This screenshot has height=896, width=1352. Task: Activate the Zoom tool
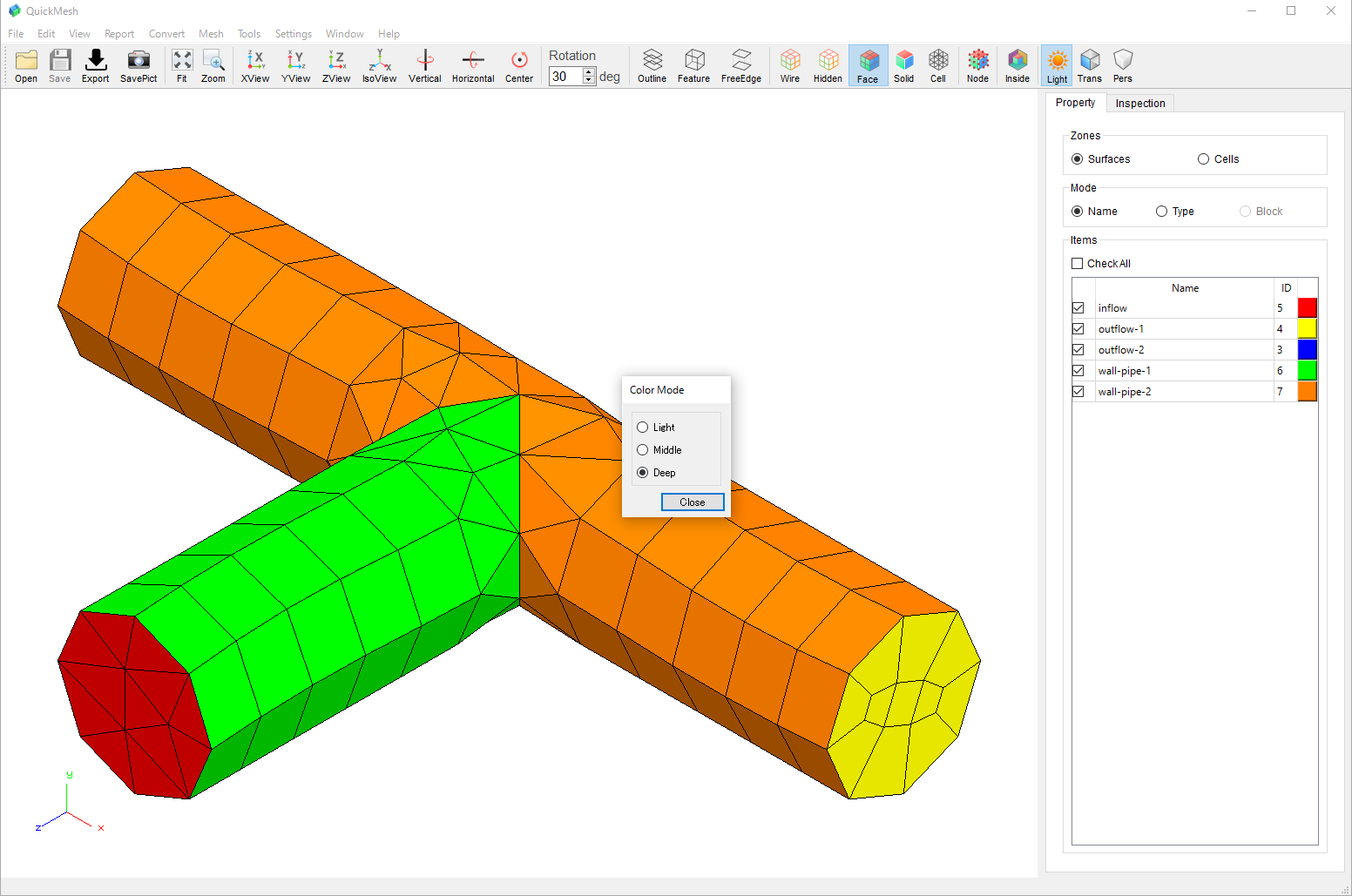213,66
